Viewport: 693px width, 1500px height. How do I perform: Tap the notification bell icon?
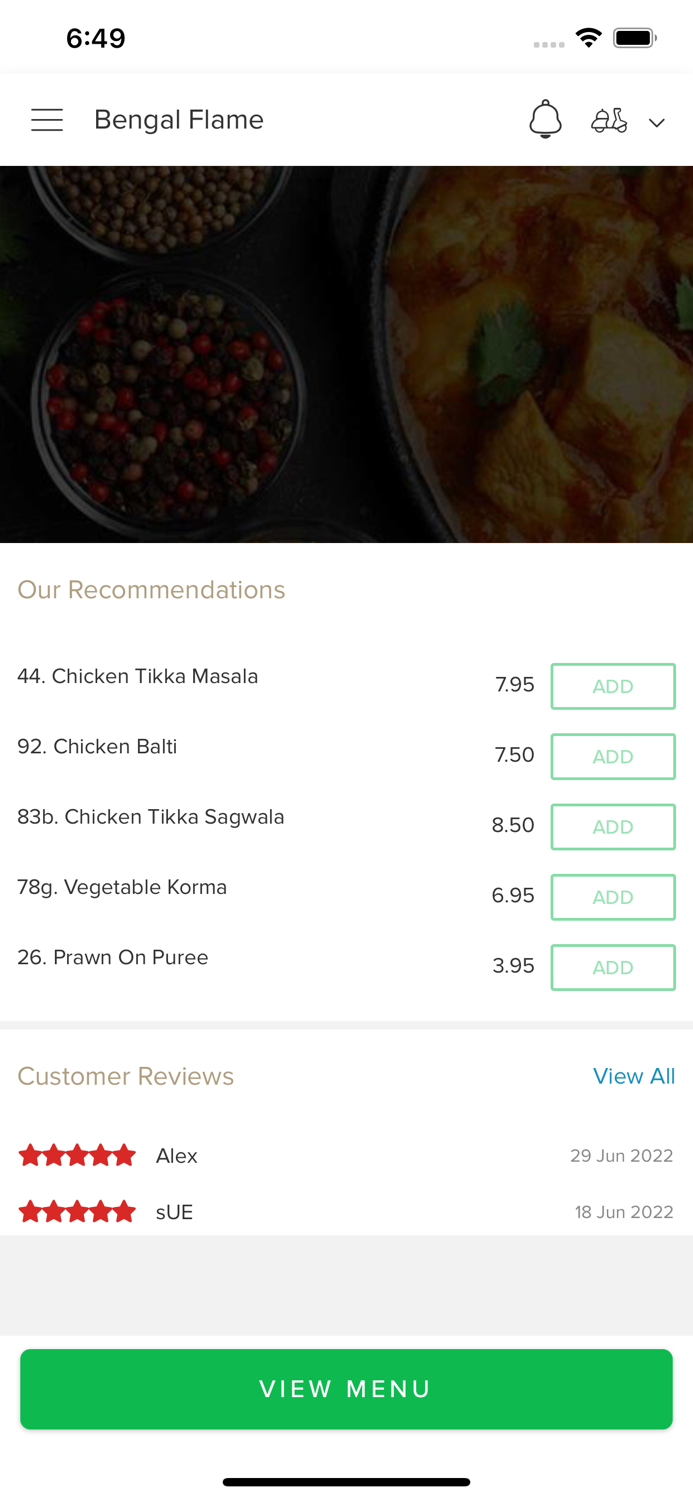click(545, 120)
